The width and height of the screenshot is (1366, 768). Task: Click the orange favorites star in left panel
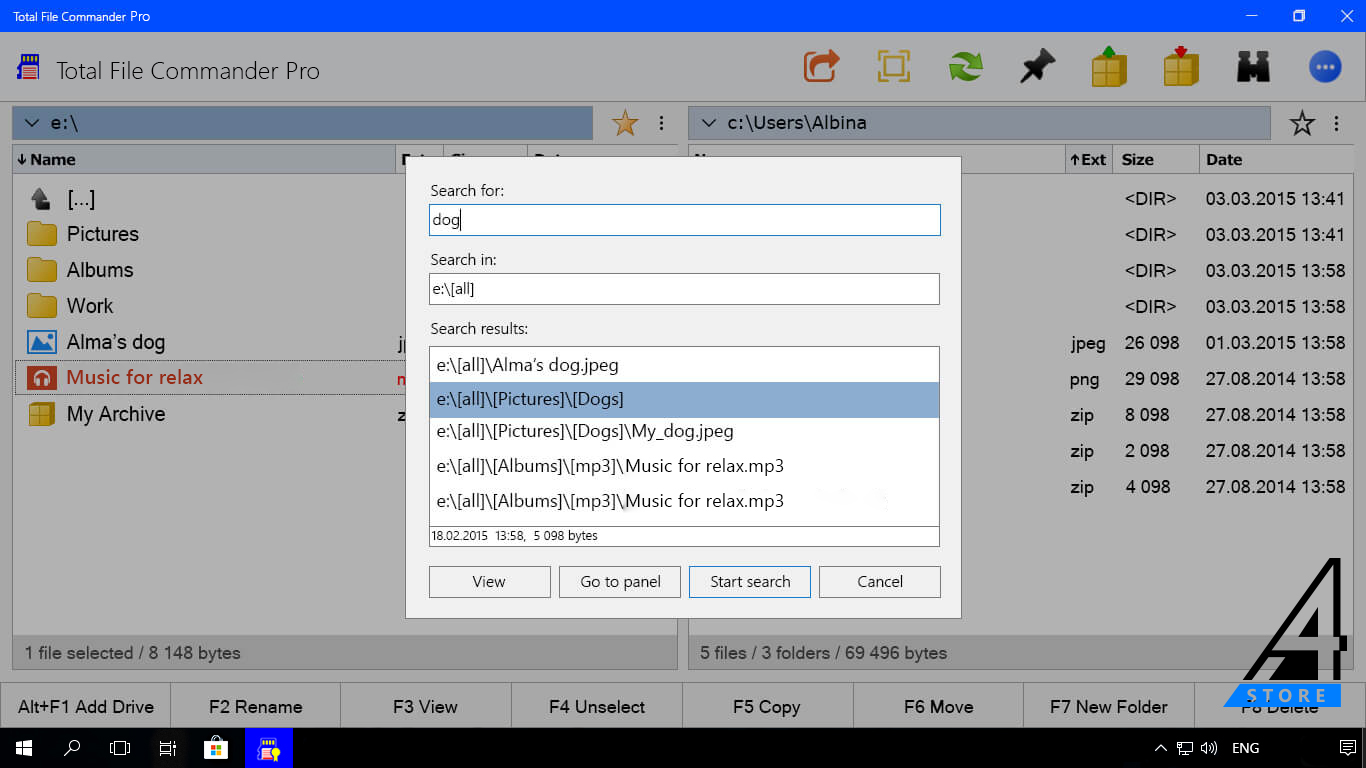[625, 123]
